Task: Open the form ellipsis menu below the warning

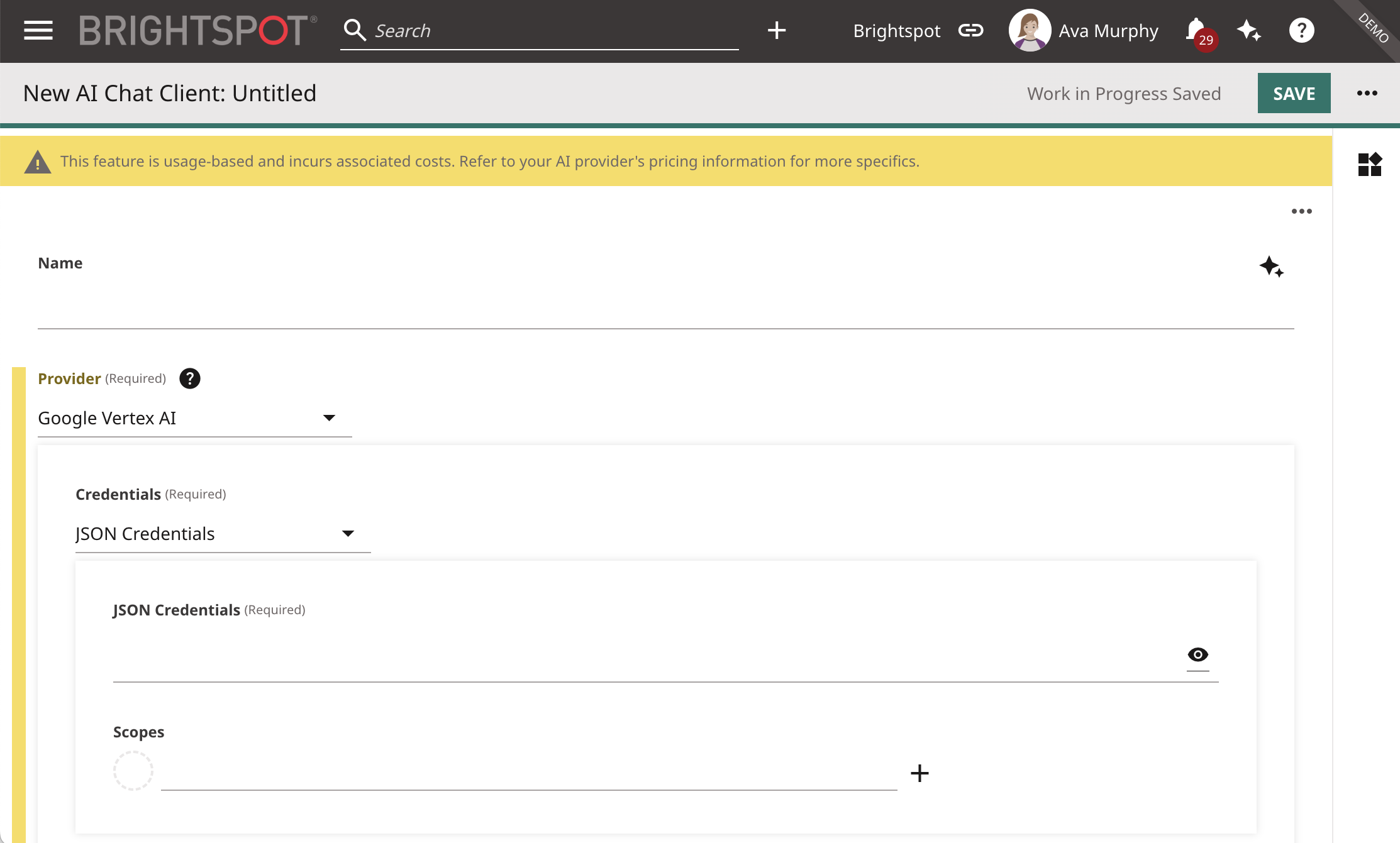Action: 1301,211
